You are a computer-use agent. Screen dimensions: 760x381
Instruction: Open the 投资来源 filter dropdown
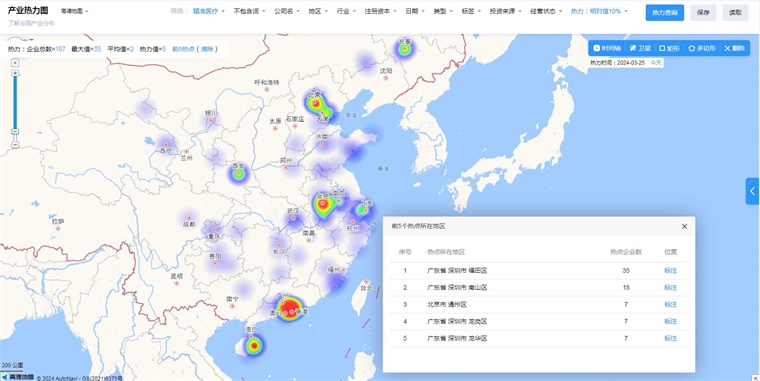(x=506, y=11)
